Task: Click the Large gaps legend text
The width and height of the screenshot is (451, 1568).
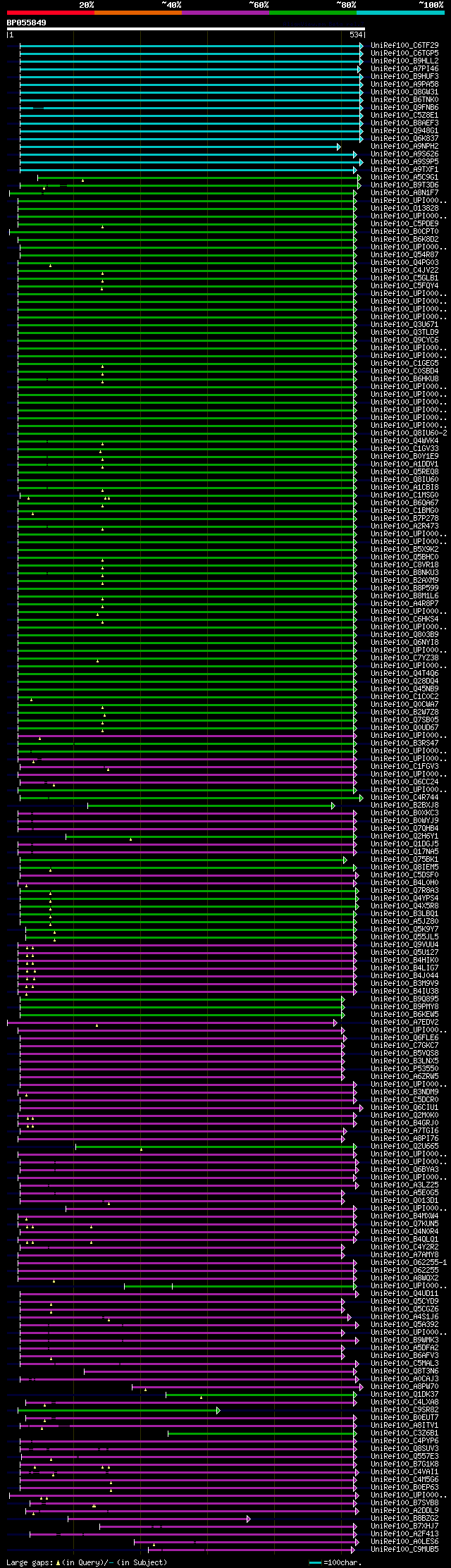Action: point(86,1563)
